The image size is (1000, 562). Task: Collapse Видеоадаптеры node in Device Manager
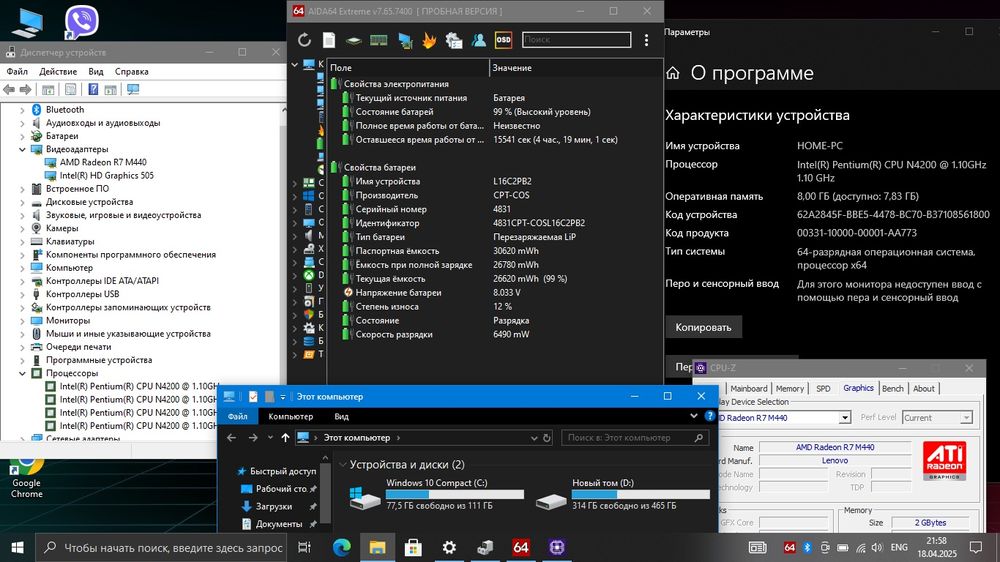[x=22, y=149]
